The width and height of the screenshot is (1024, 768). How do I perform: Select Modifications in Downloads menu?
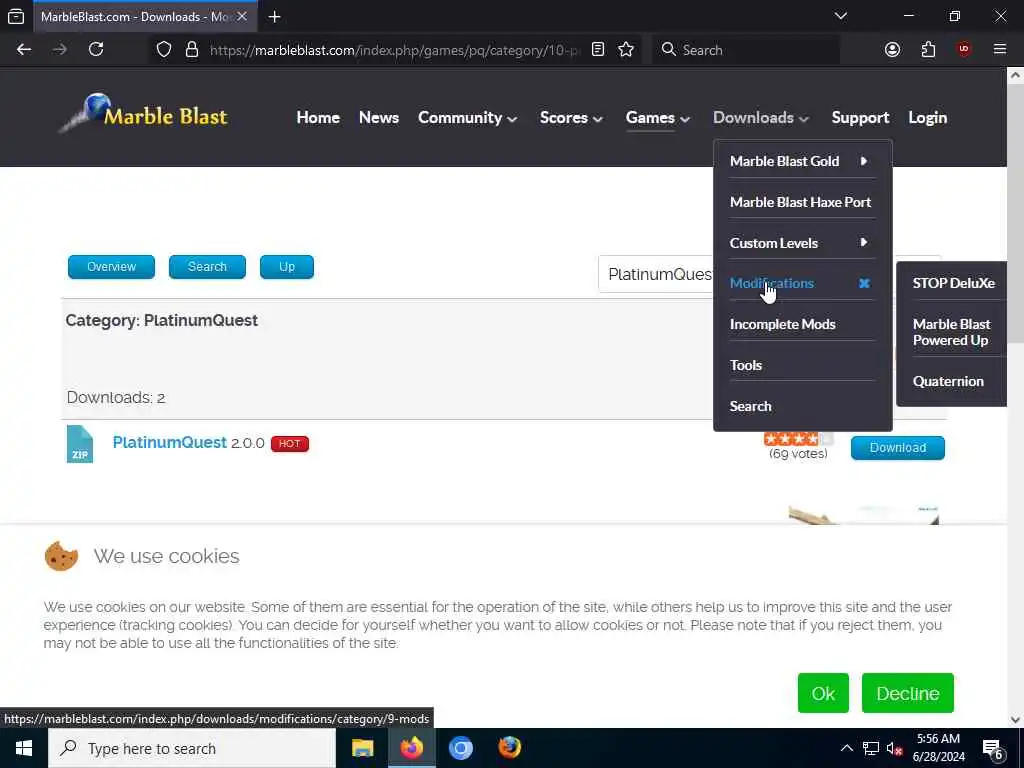tap(772, 283)
